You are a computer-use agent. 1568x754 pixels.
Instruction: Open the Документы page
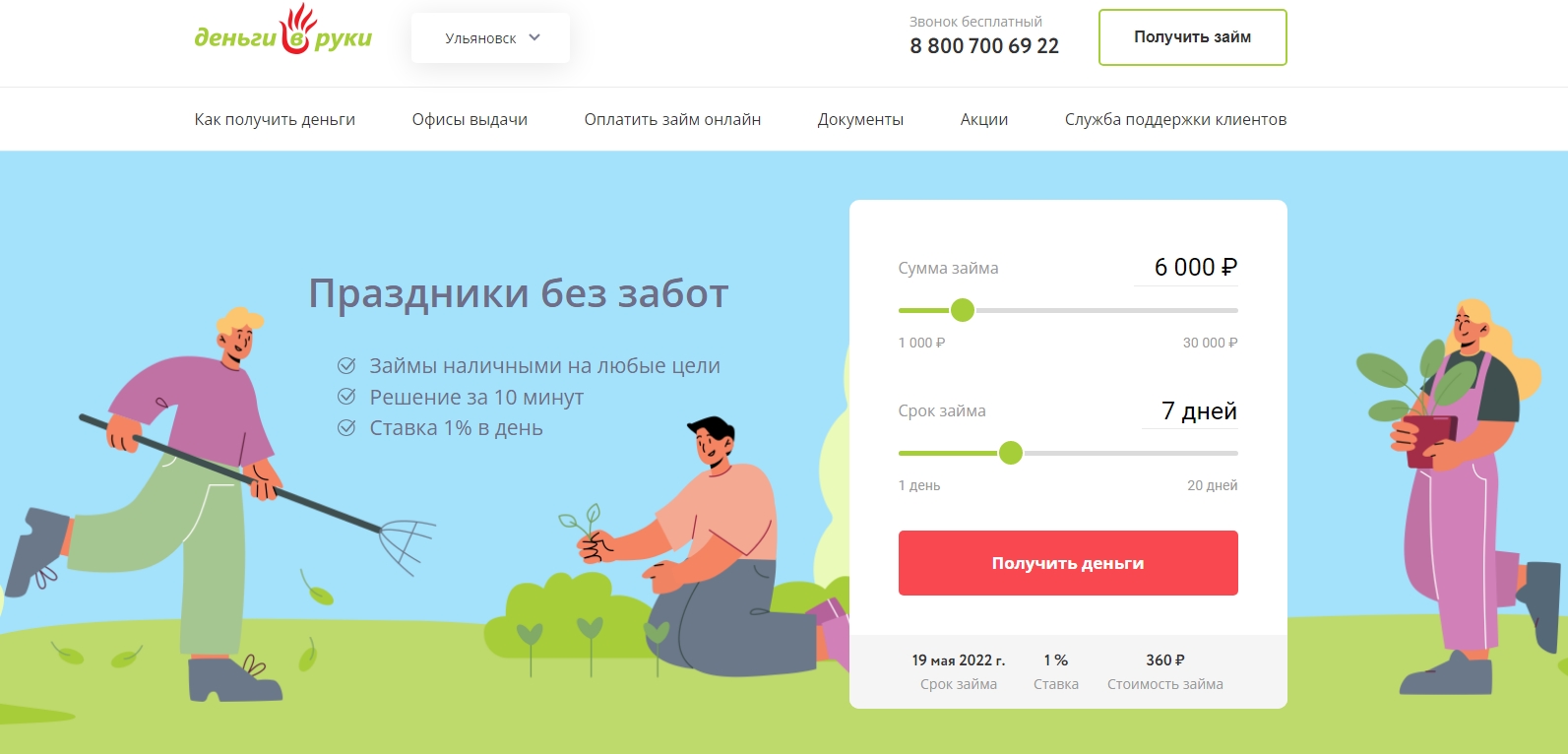860,119
